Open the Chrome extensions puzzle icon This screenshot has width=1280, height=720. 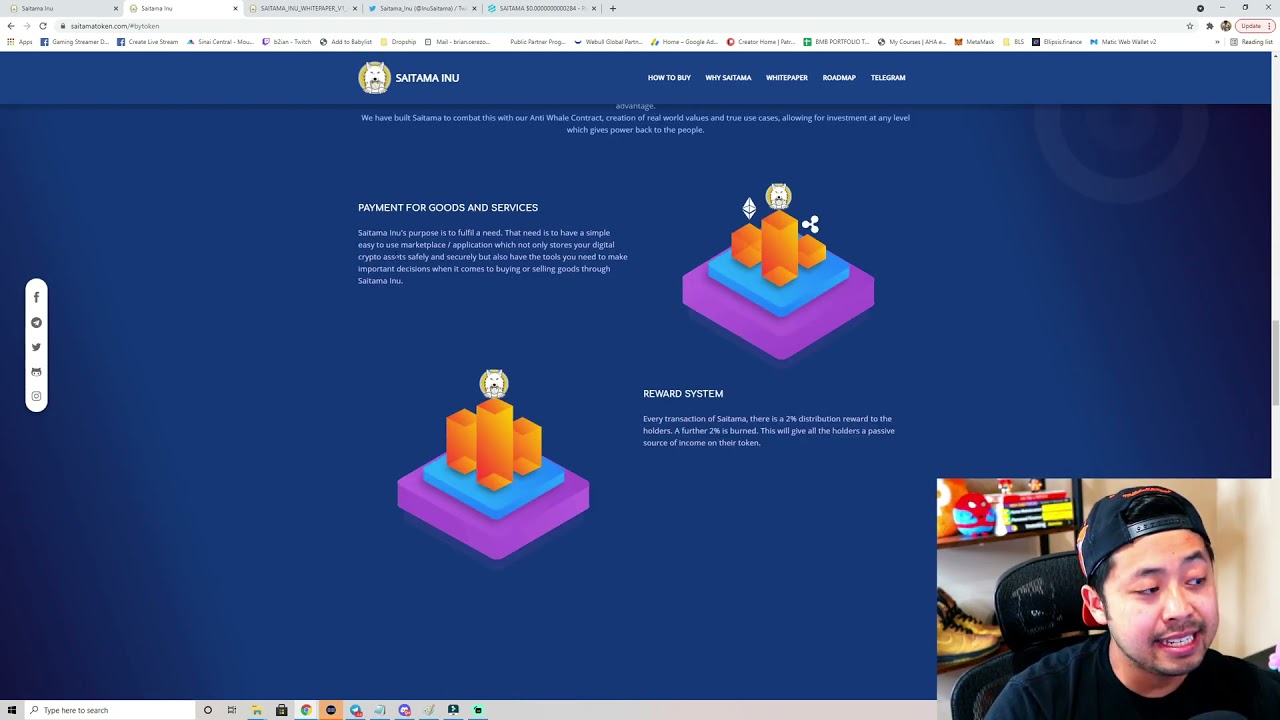coord(1209,26)
